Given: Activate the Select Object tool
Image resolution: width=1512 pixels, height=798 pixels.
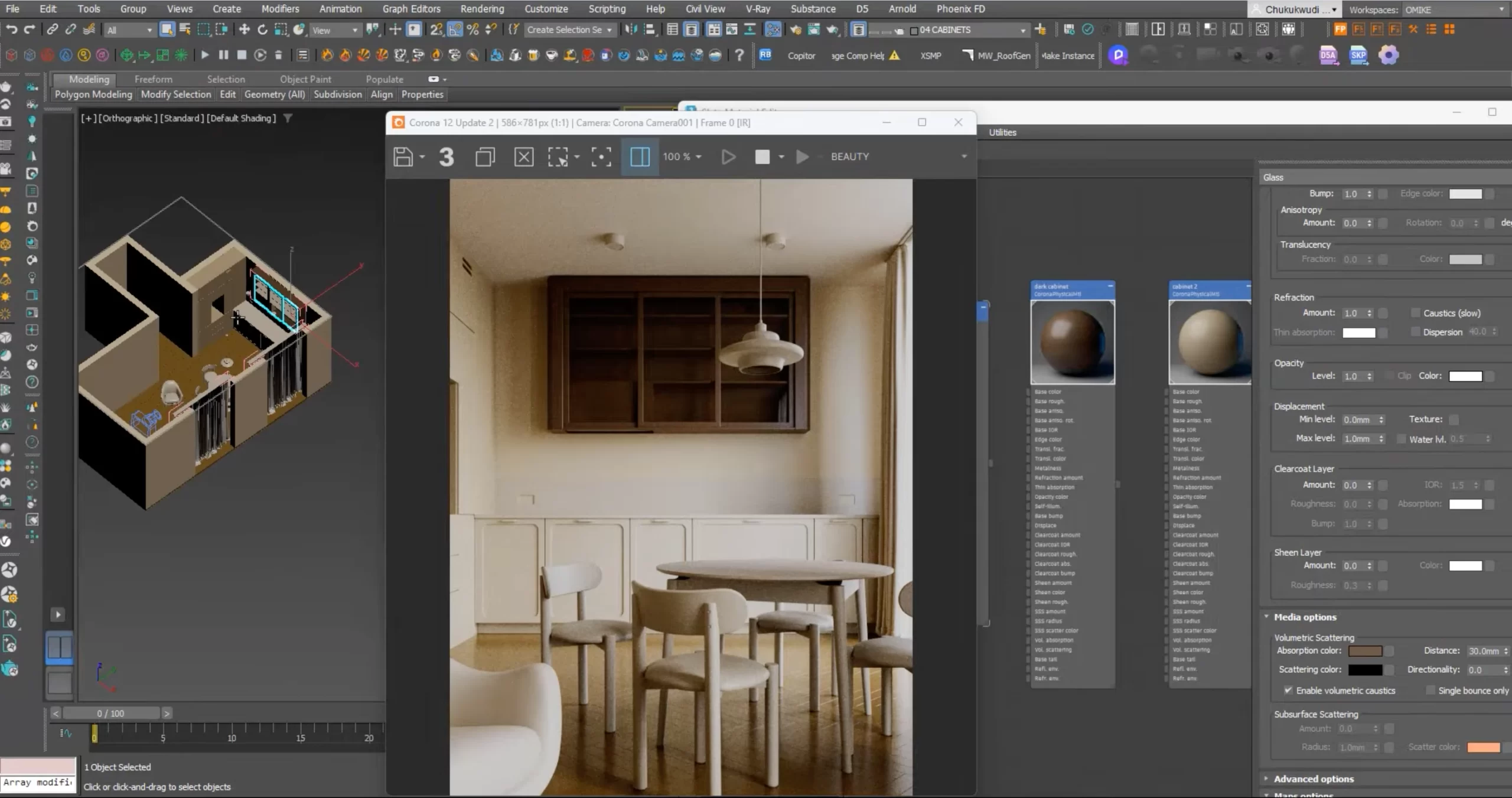Looking at the screenshot, I should (167, 30).
